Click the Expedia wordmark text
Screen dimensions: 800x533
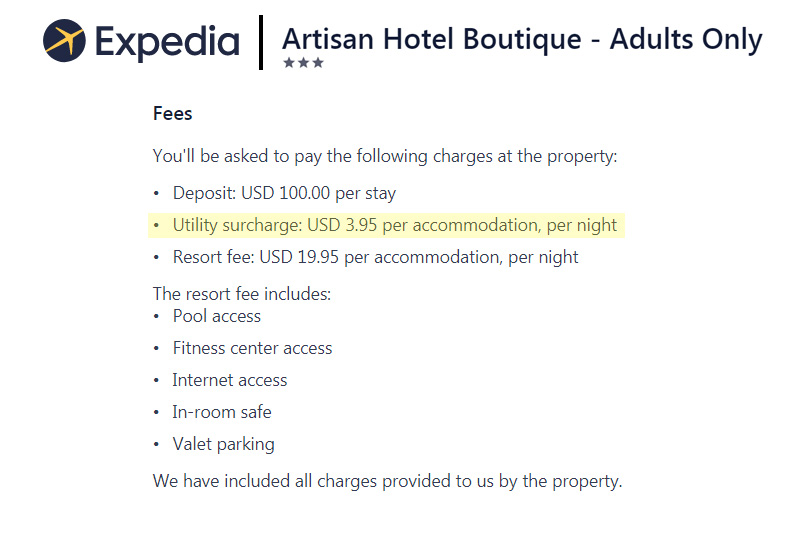click(x=167, y=43)
